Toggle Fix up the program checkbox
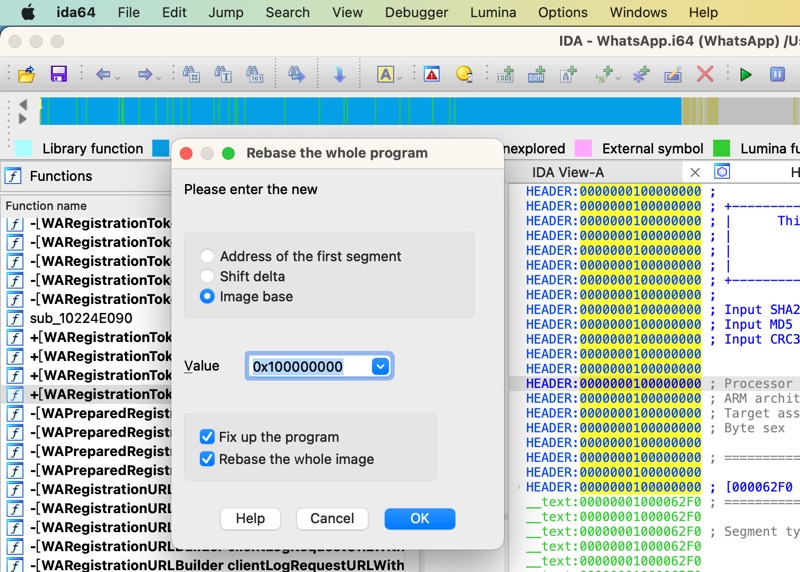This screenshot has width=800, height=572. click(207, 437)
